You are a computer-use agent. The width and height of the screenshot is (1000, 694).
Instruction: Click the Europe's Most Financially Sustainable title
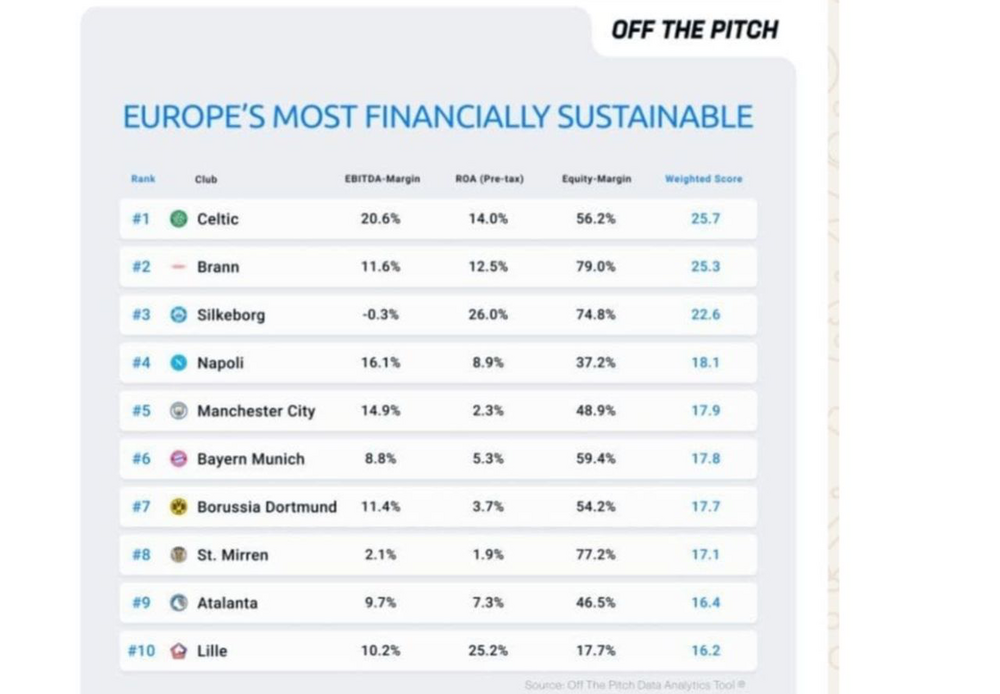438,117
